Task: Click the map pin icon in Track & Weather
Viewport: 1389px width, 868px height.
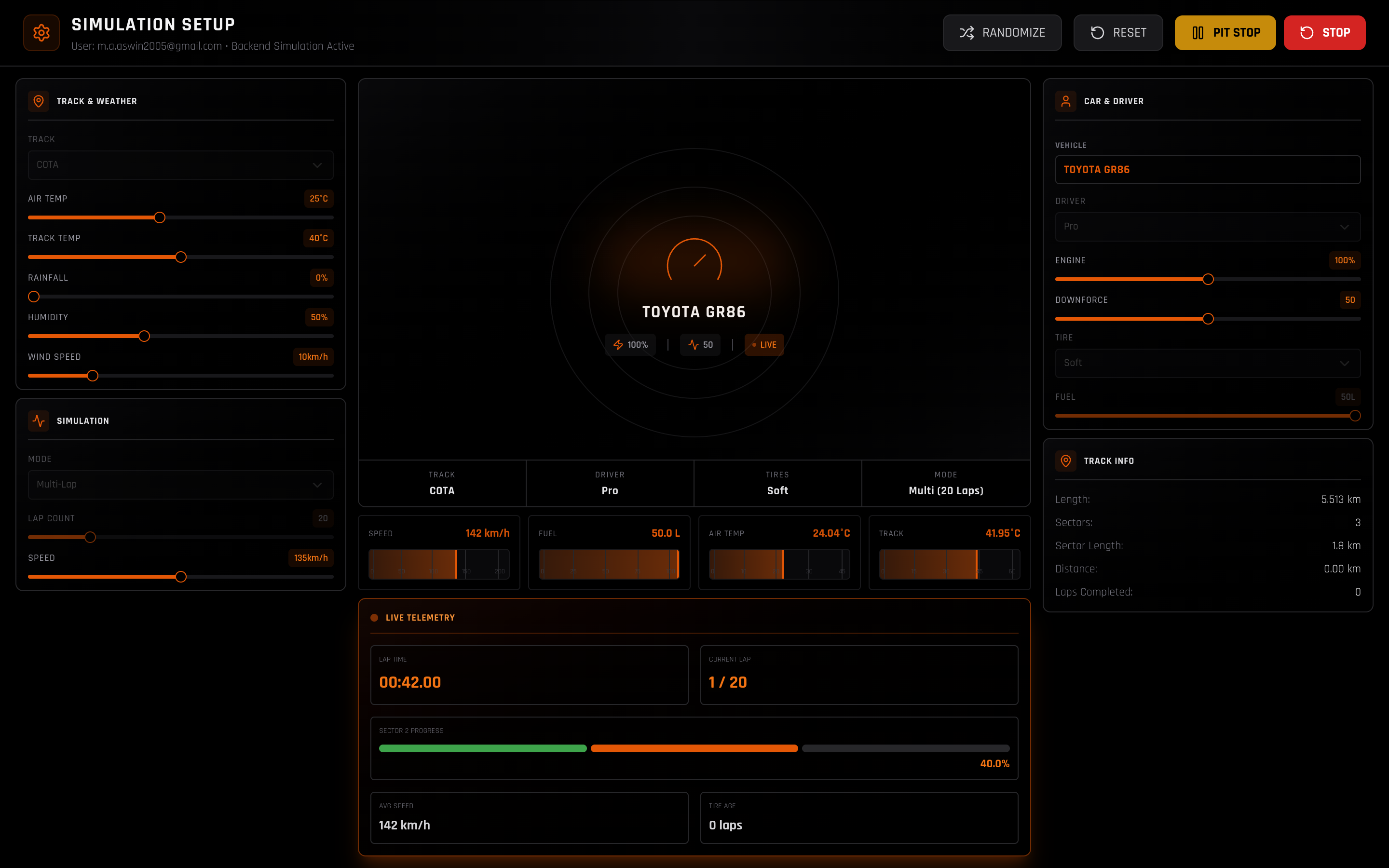Action: pyautogui.click(x=39, y=101)
